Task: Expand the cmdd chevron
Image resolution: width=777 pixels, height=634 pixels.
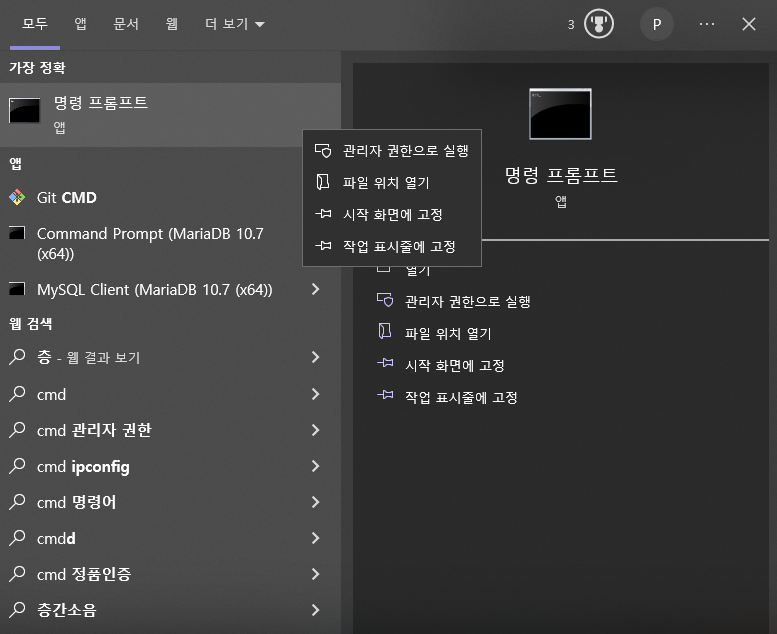Action: [x=316, y=538]
